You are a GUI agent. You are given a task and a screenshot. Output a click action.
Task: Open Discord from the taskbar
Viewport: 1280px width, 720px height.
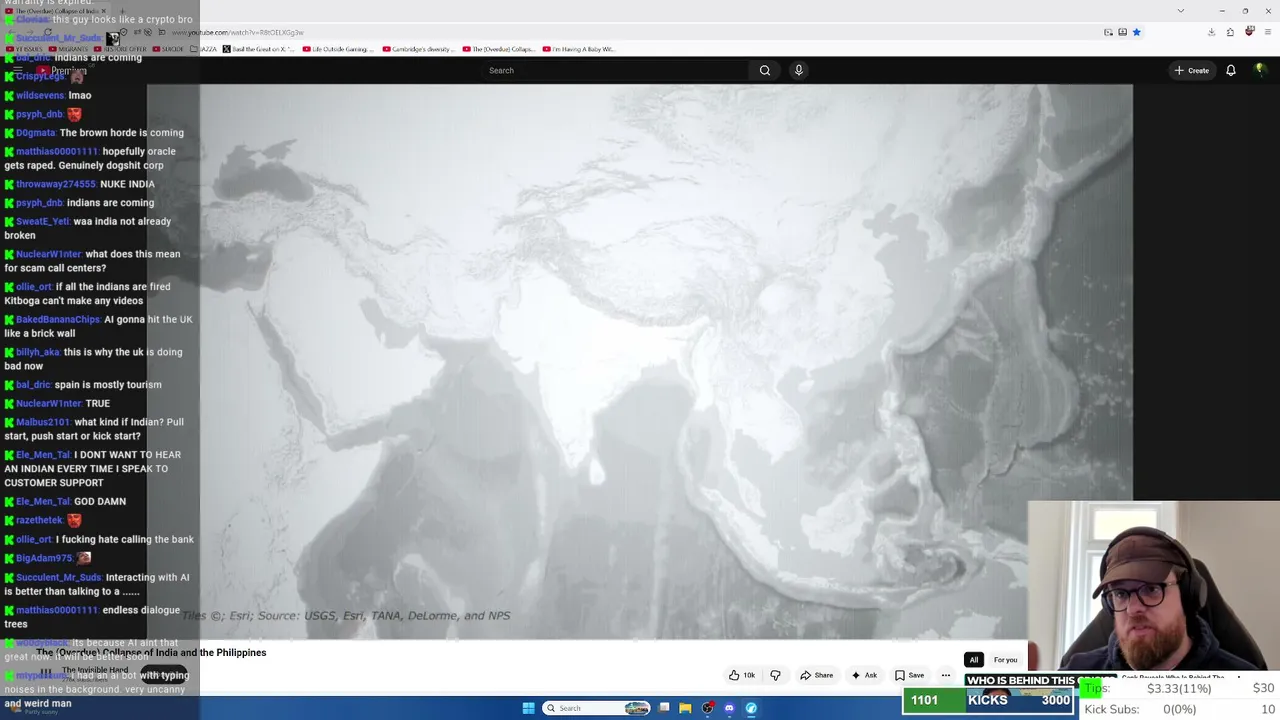pos(729,708)
